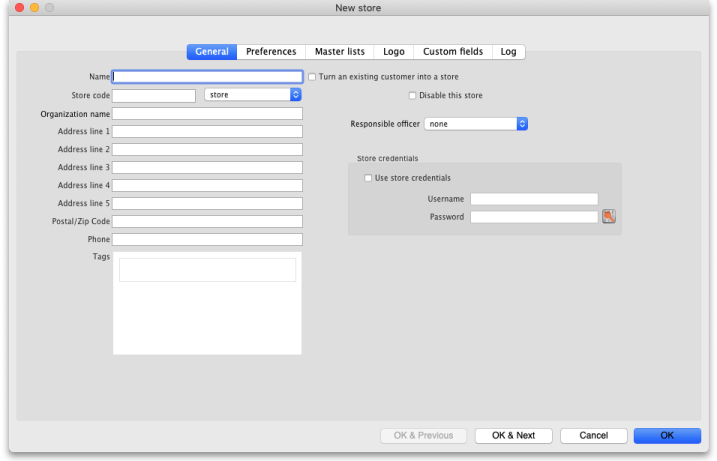Viewport: 717px width, 461px height.
Task: Open the Master lists tab
Action: pos(340,52)
